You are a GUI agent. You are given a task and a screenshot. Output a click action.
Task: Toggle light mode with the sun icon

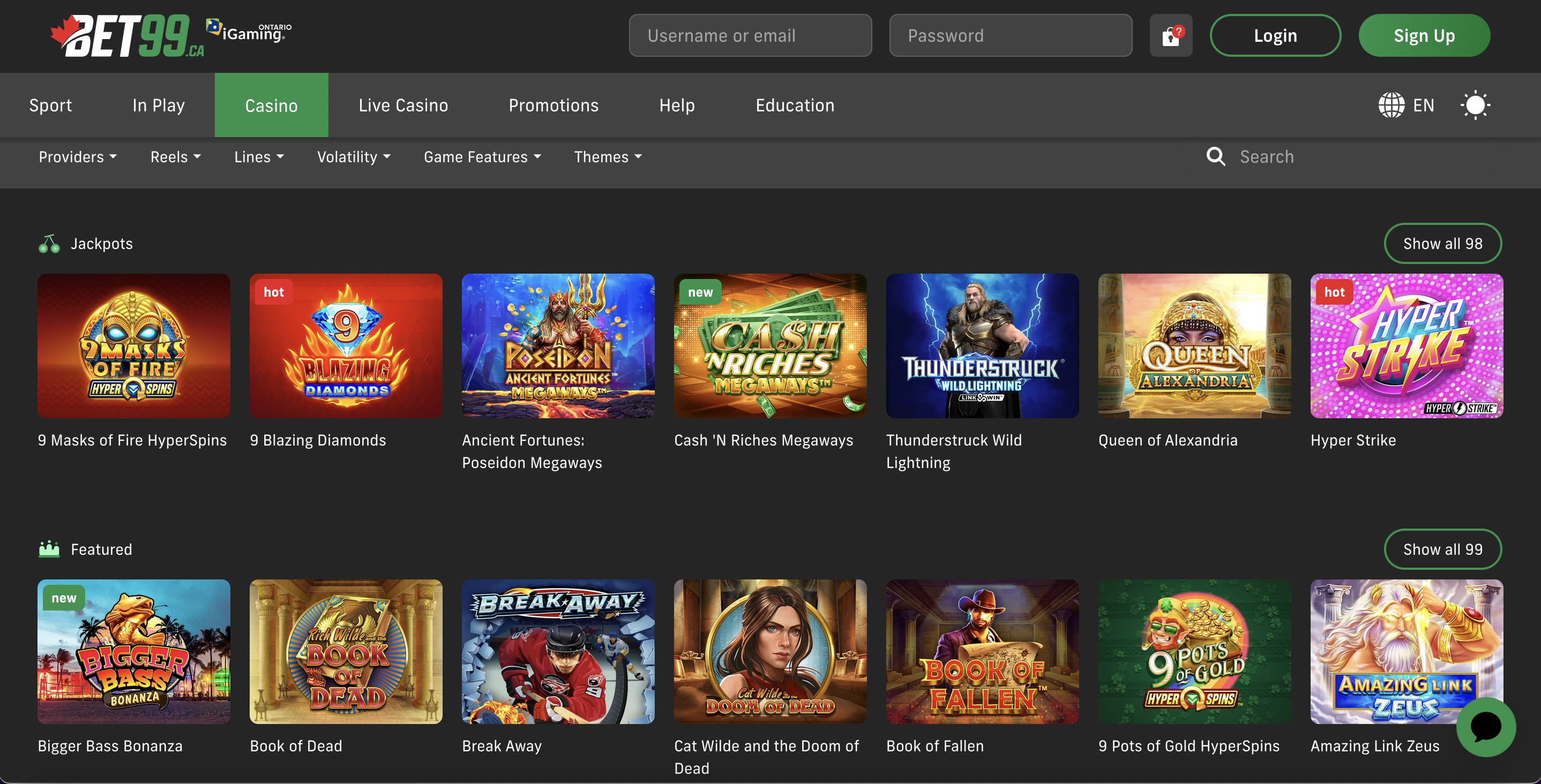click(x=1475, y=105)
